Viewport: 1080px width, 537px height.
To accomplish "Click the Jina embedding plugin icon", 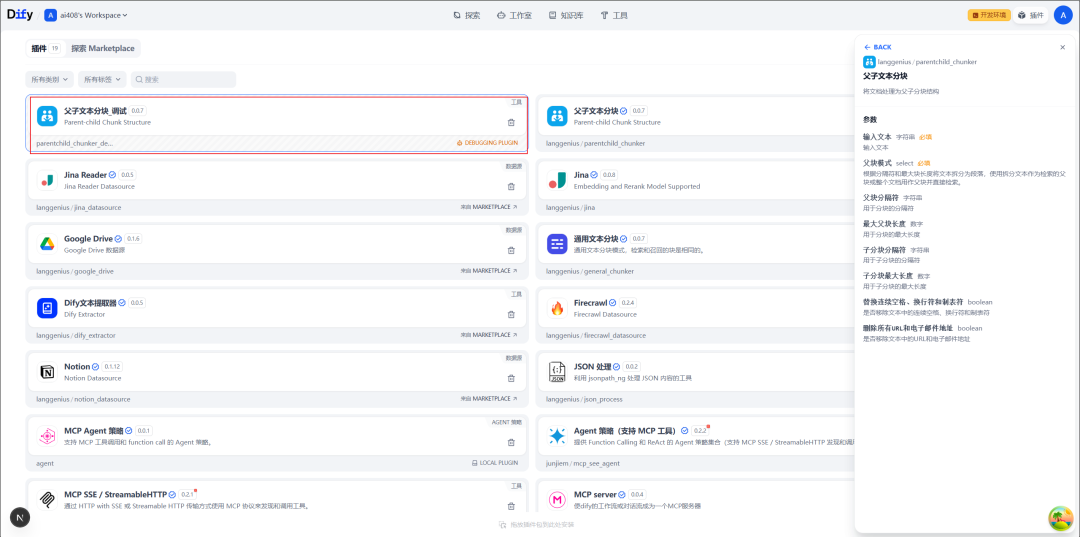I will pos(557,180).
